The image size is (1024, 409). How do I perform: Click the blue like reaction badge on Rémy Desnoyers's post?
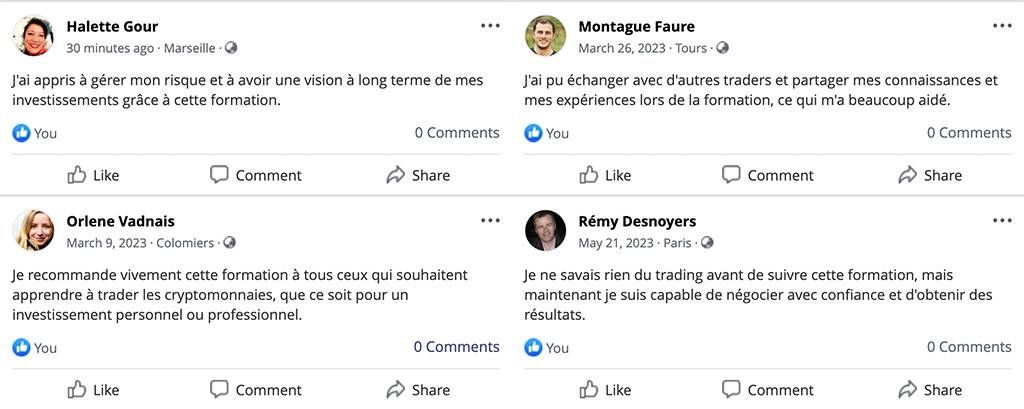(533, 347)
